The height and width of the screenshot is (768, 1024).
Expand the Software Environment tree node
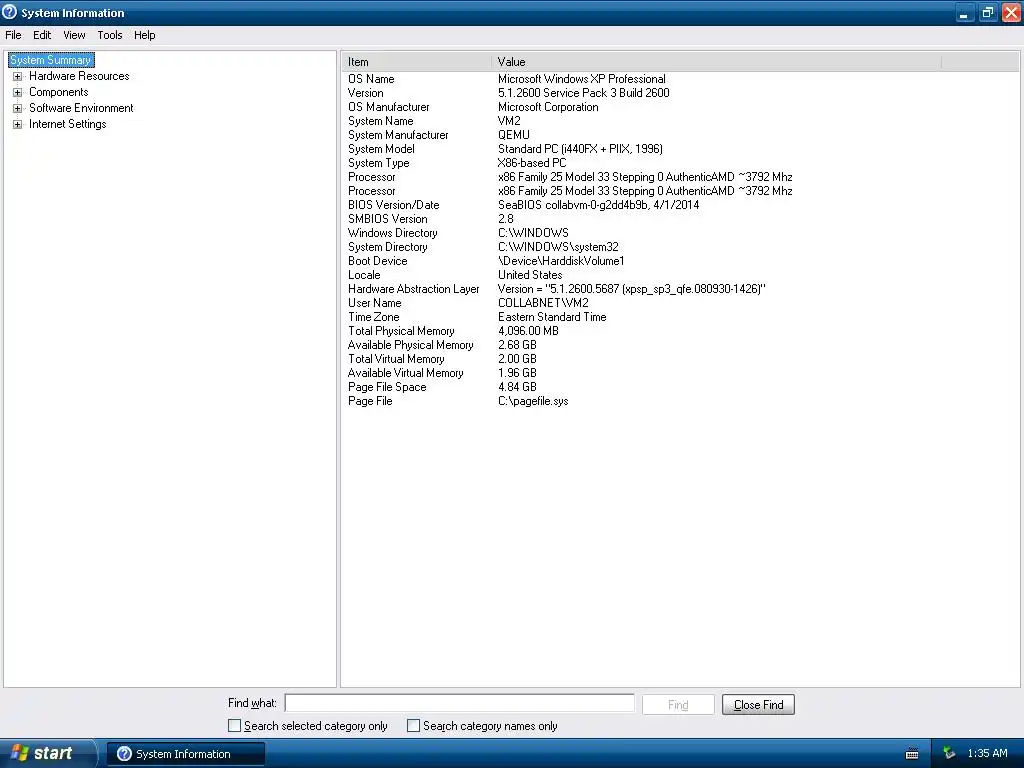click(x=18, y=108)
